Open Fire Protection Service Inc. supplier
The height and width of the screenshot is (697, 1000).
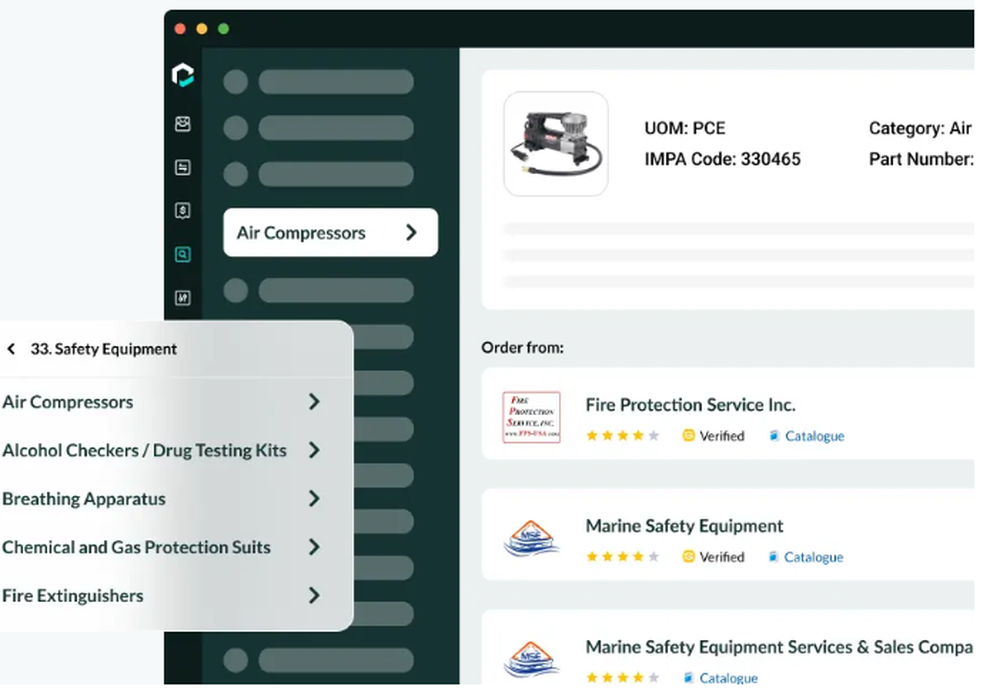tap(690, 405)
